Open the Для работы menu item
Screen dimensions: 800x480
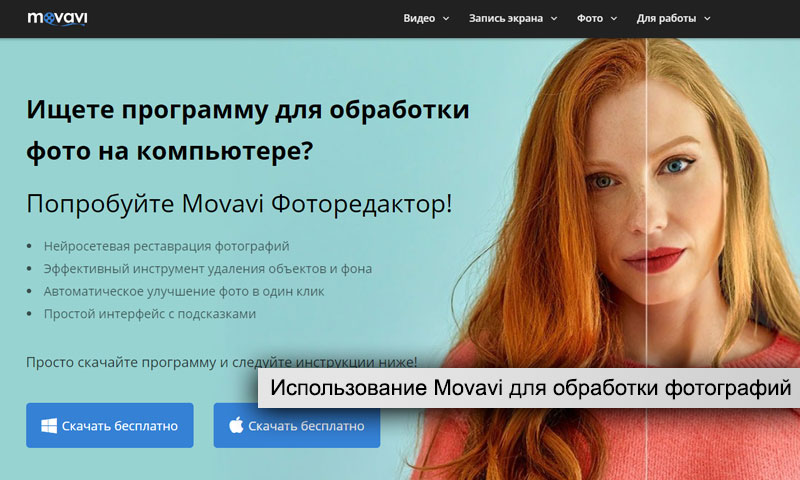(x=666, y=18)
